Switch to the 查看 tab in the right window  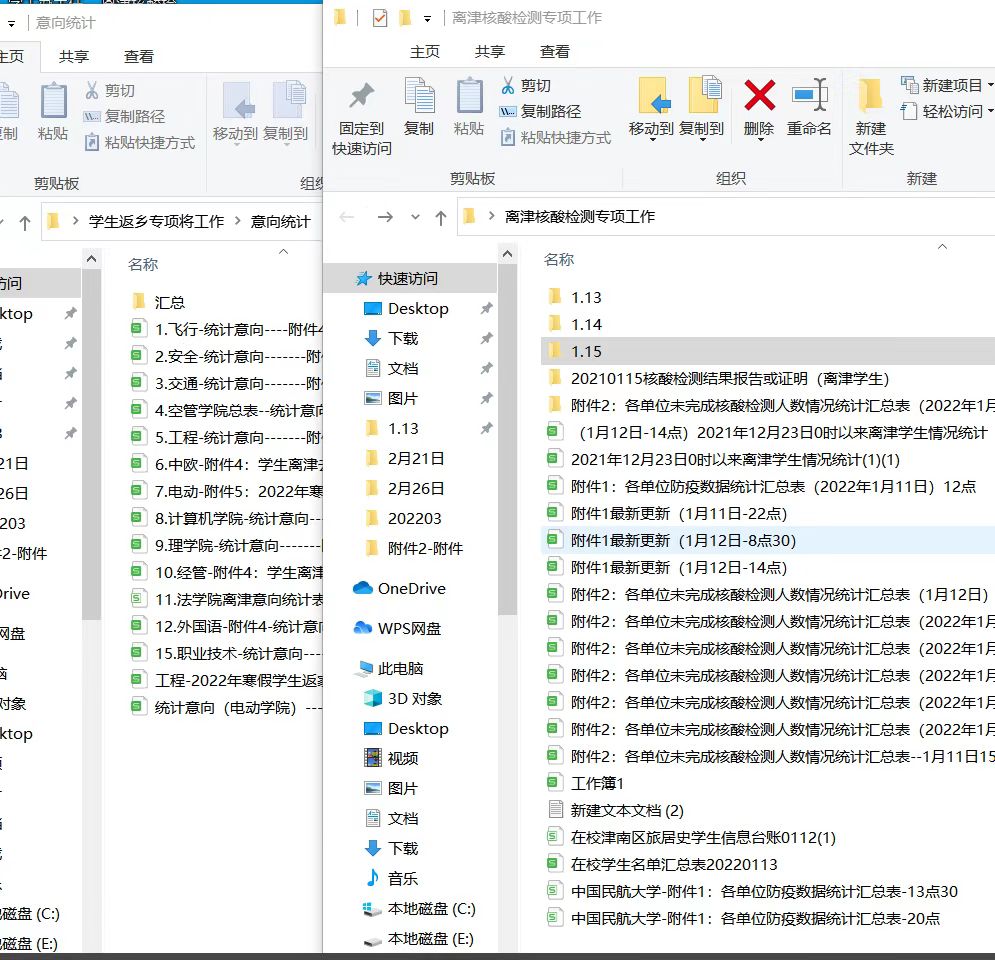(x=555, y=52)
